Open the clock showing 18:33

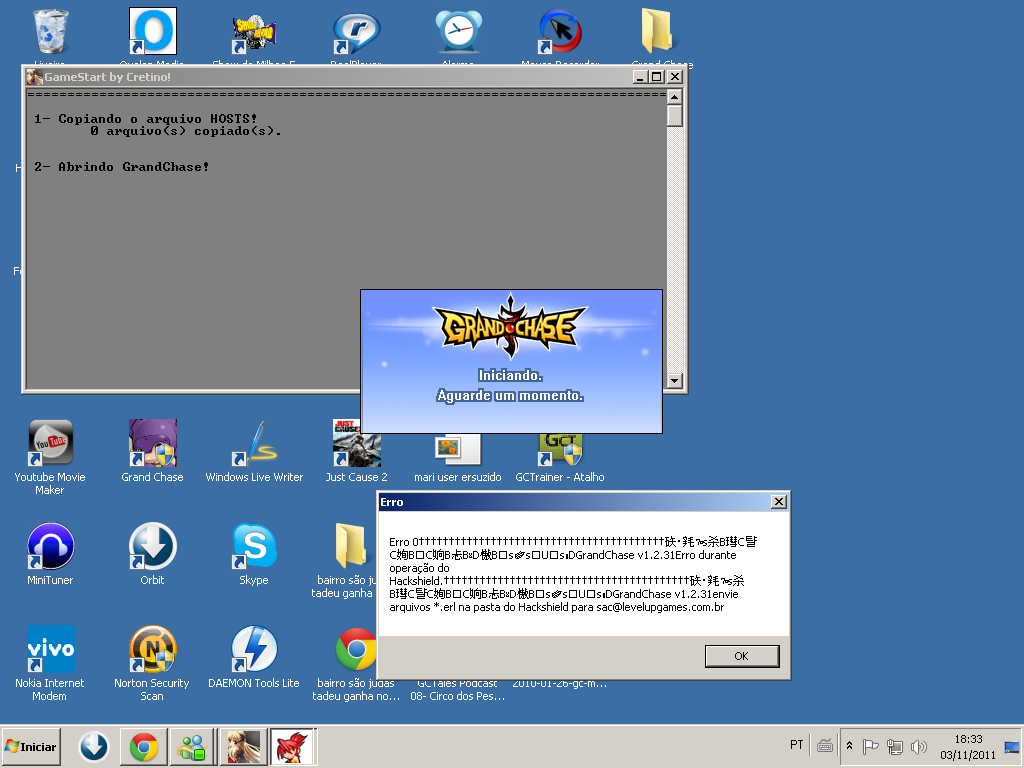(967, 746)
